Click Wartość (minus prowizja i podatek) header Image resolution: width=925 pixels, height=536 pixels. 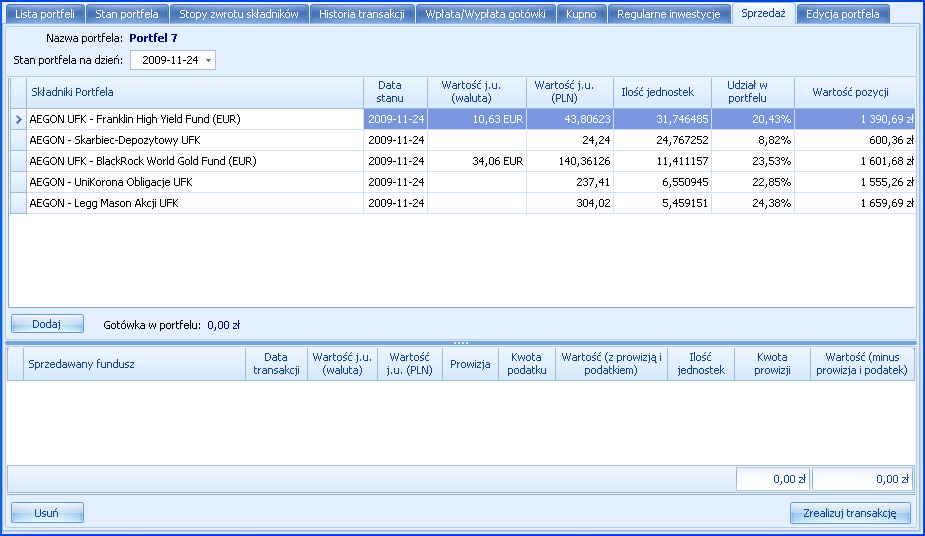click(862, 364)
